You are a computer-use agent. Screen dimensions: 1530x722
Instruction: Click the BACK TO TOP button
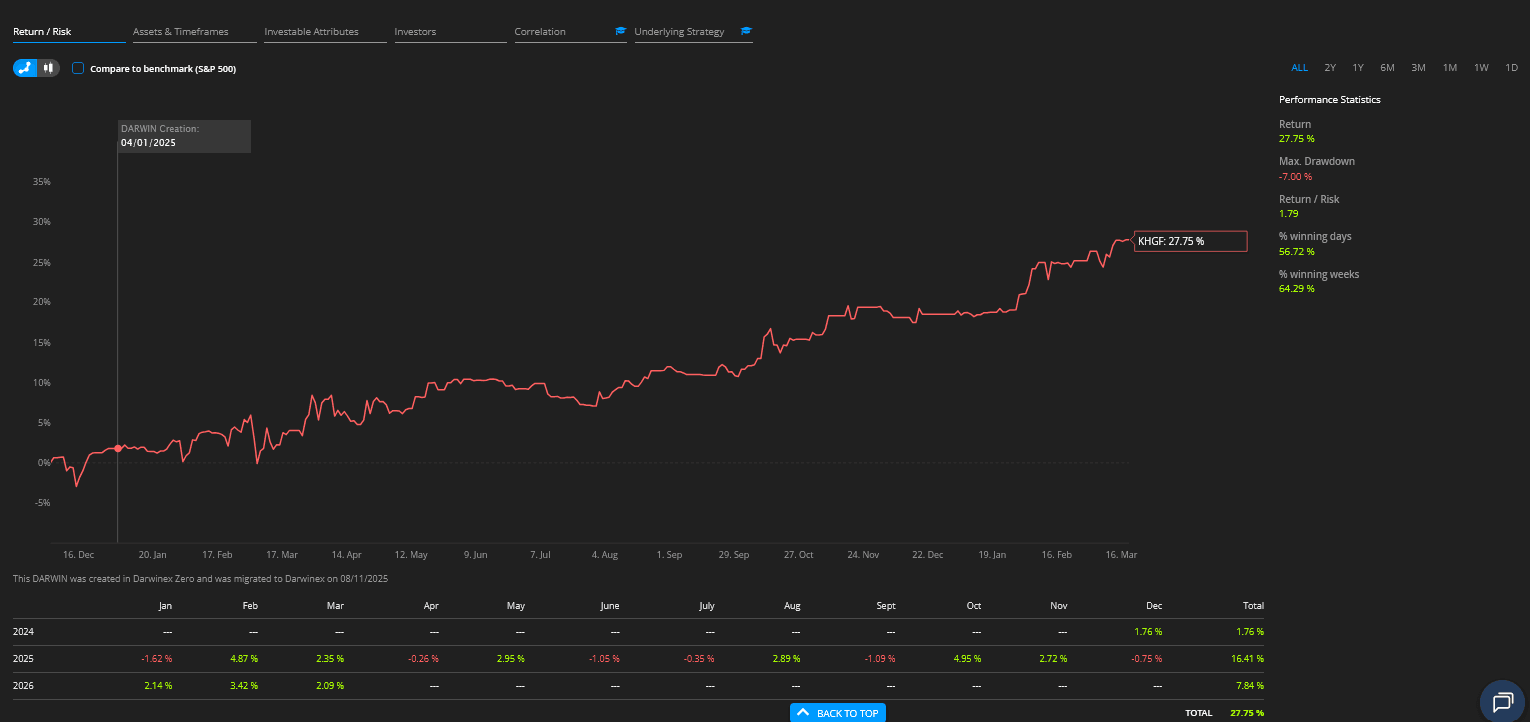pyautogui.click(x=837, y=712)
